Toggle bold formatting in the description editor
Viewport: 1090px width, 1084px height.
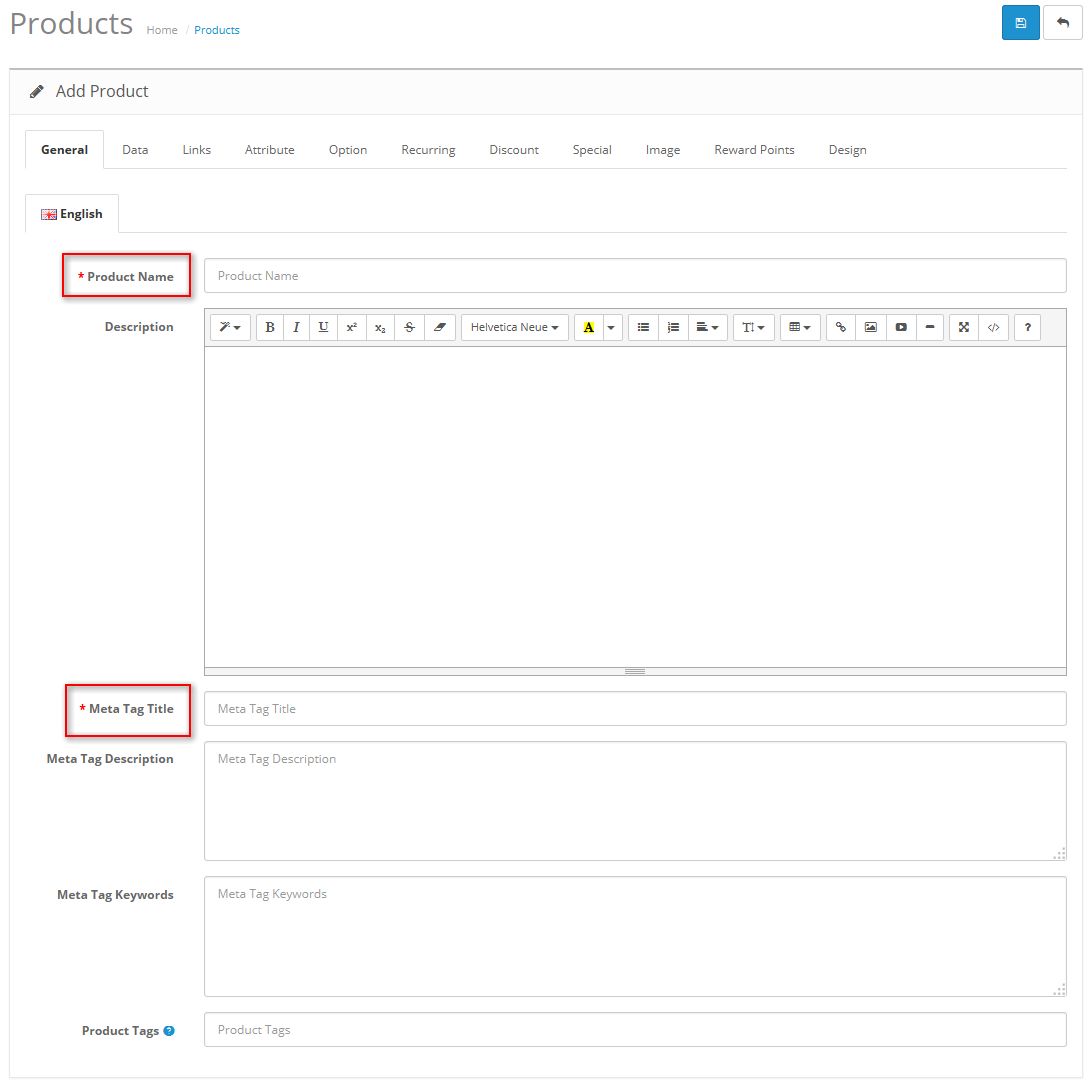click(269, 327)
